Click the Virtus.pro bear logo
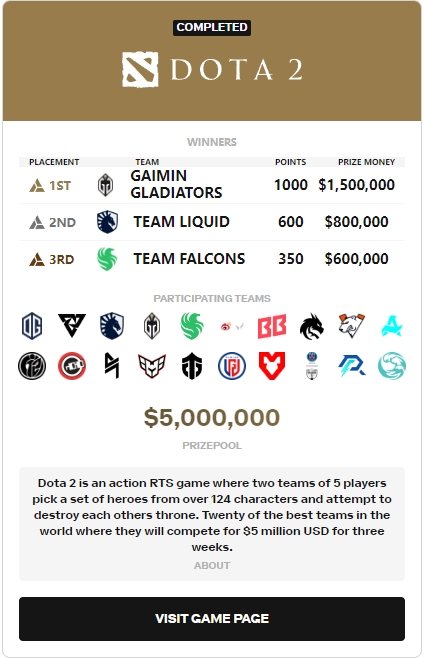 (352, 325)
